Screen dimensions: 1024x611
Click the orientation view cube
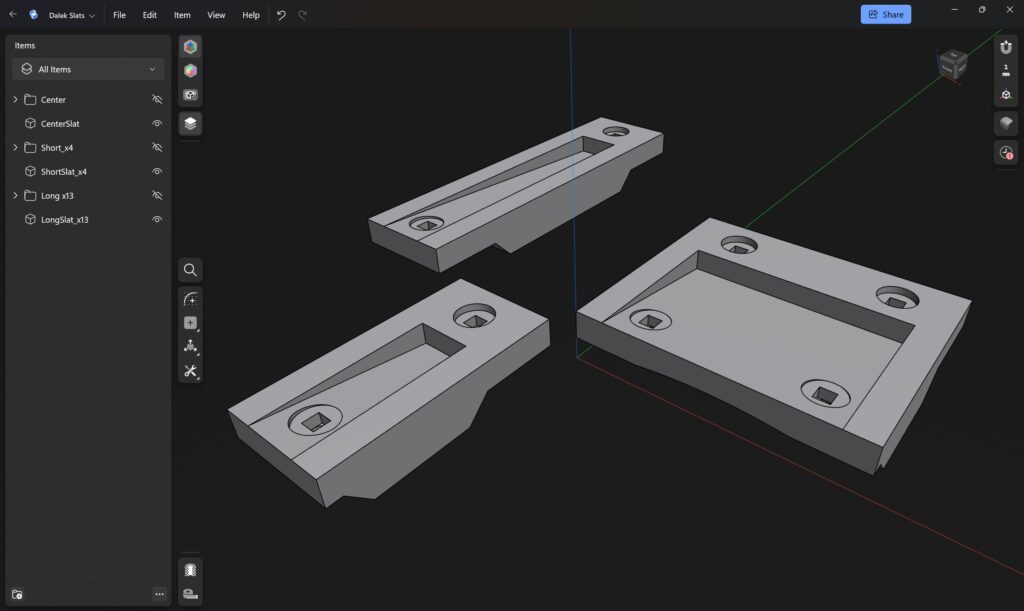point(952,65)
